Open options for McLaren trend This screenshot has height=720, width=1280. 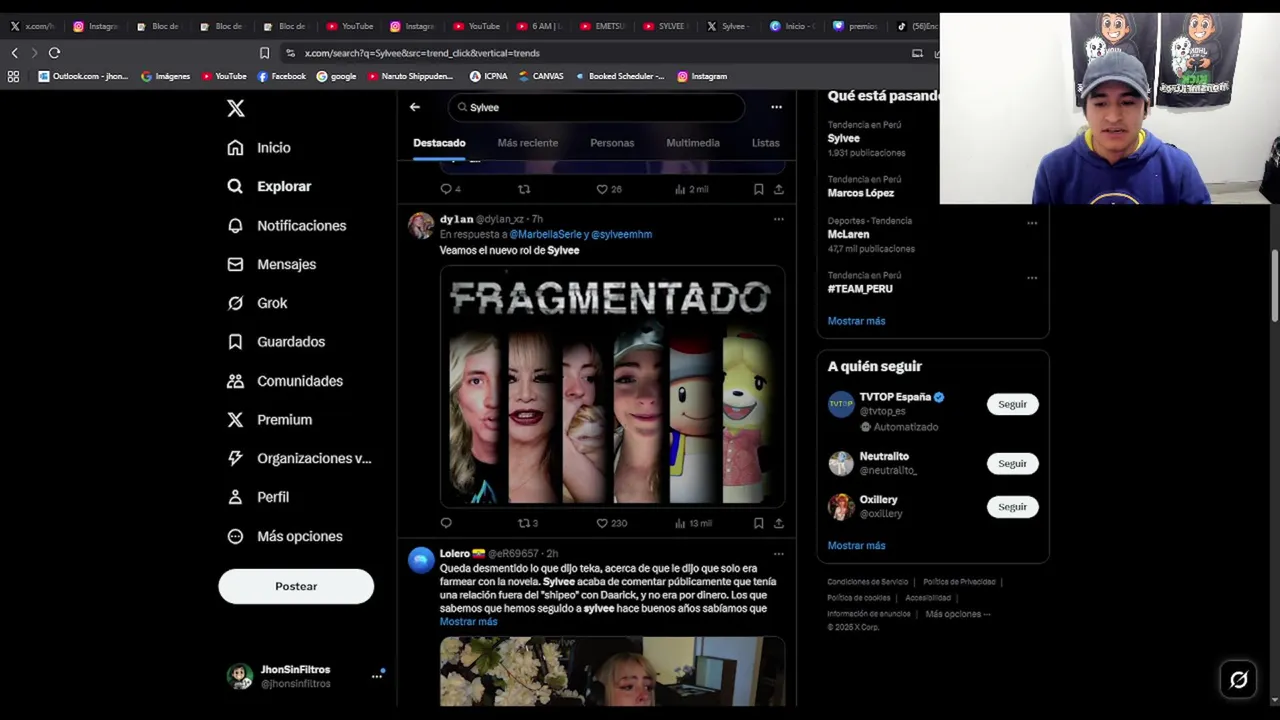click(1032, 223)
